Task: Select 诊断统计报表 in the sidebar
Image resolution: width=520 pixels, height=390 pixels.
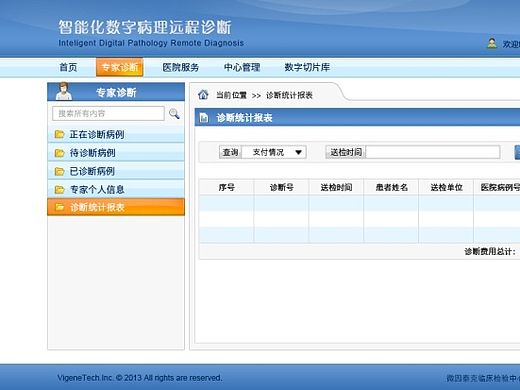Action: [x=116, y=207]
